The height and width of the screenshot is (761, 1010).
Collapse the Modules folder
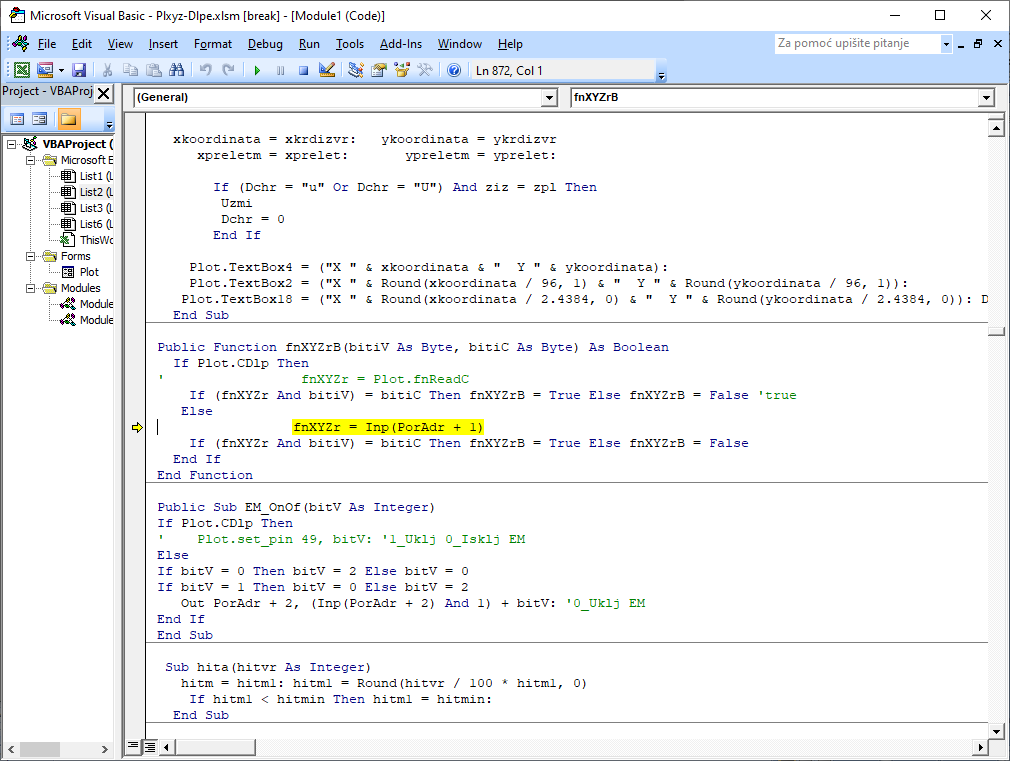(30, 288)
